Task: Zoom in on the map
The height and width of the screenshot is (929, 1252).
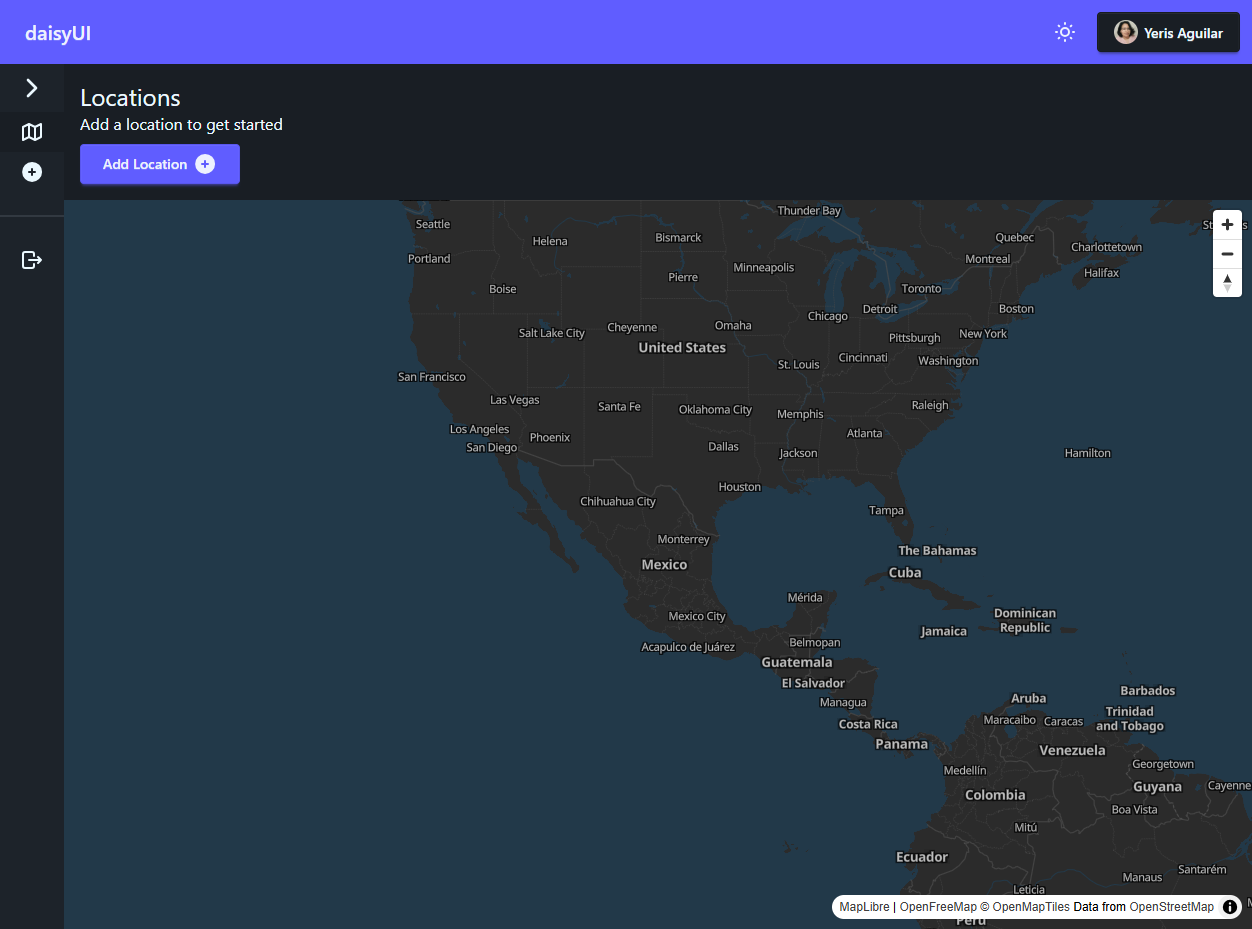Action: (x=1227, y=225)
